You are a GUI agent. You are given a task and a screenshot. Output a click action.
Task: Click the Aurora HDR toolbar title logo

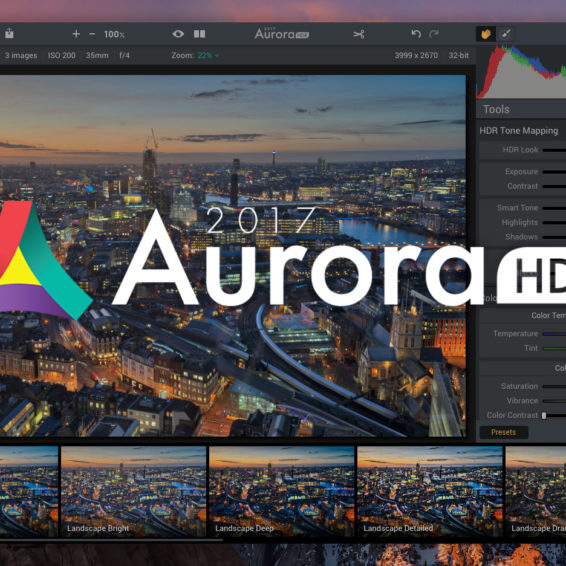click(x=282, y=34)
